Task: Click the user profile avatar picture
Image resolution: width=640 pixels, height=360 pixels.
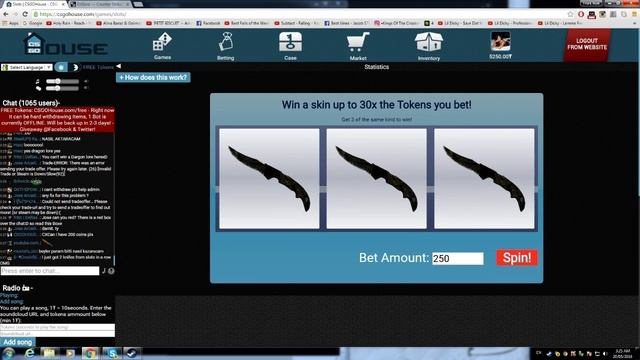Action: pos(500,42)
